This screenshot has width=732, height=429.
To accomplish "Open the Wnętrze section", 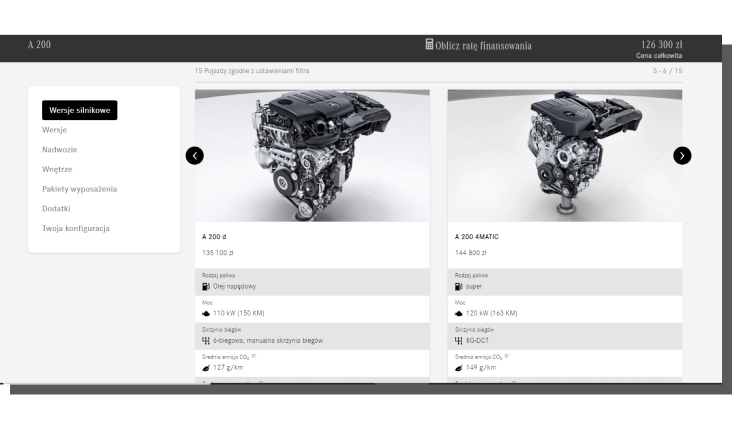I will (57, 169).
